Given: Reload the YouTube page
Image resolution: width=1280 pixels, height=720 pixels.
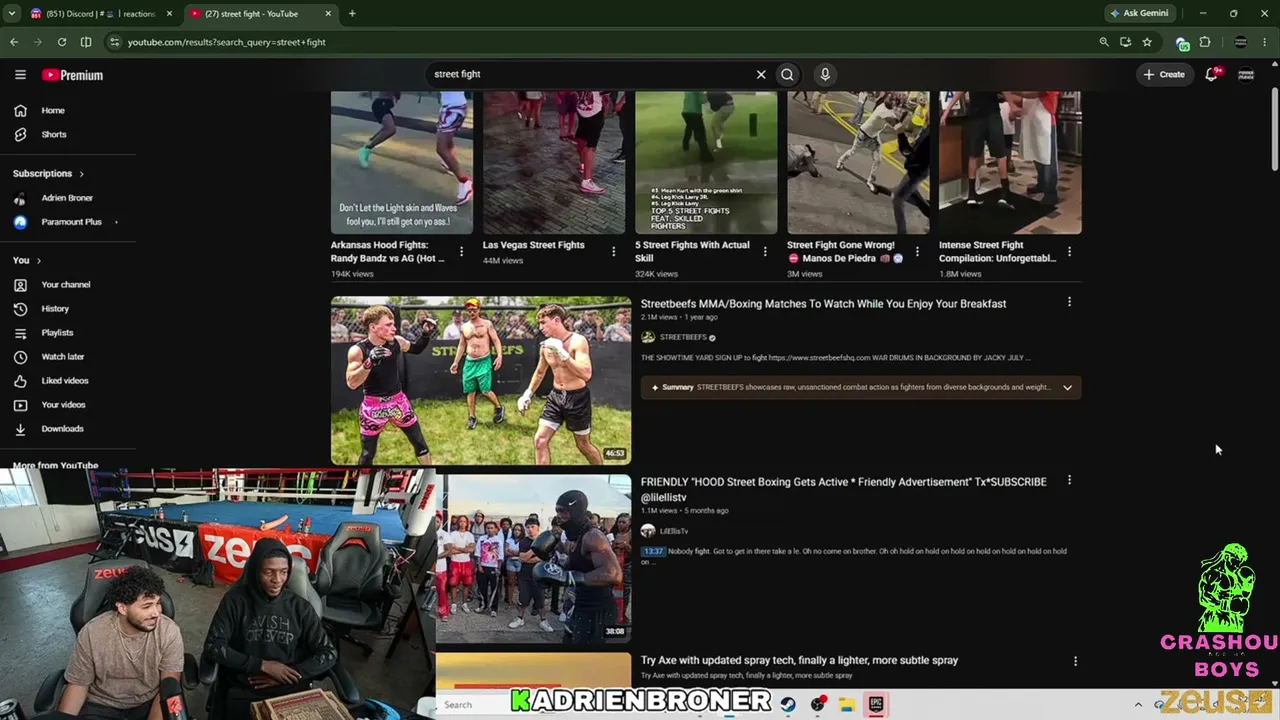Looking at the screenshot, I should [x=62, y=42].
